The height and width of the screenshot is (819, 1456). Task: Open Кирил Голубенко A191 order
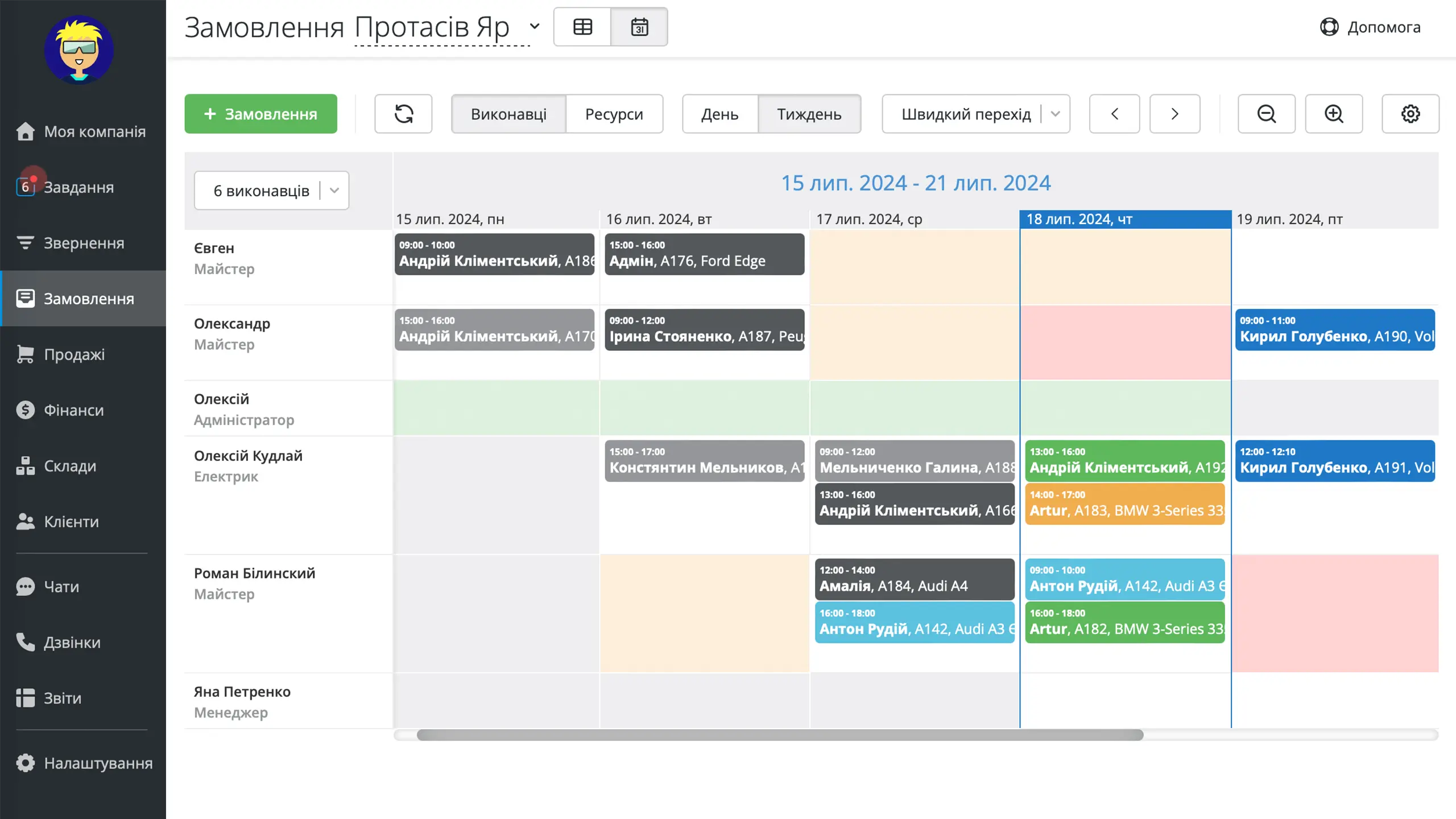(1335, 461)
